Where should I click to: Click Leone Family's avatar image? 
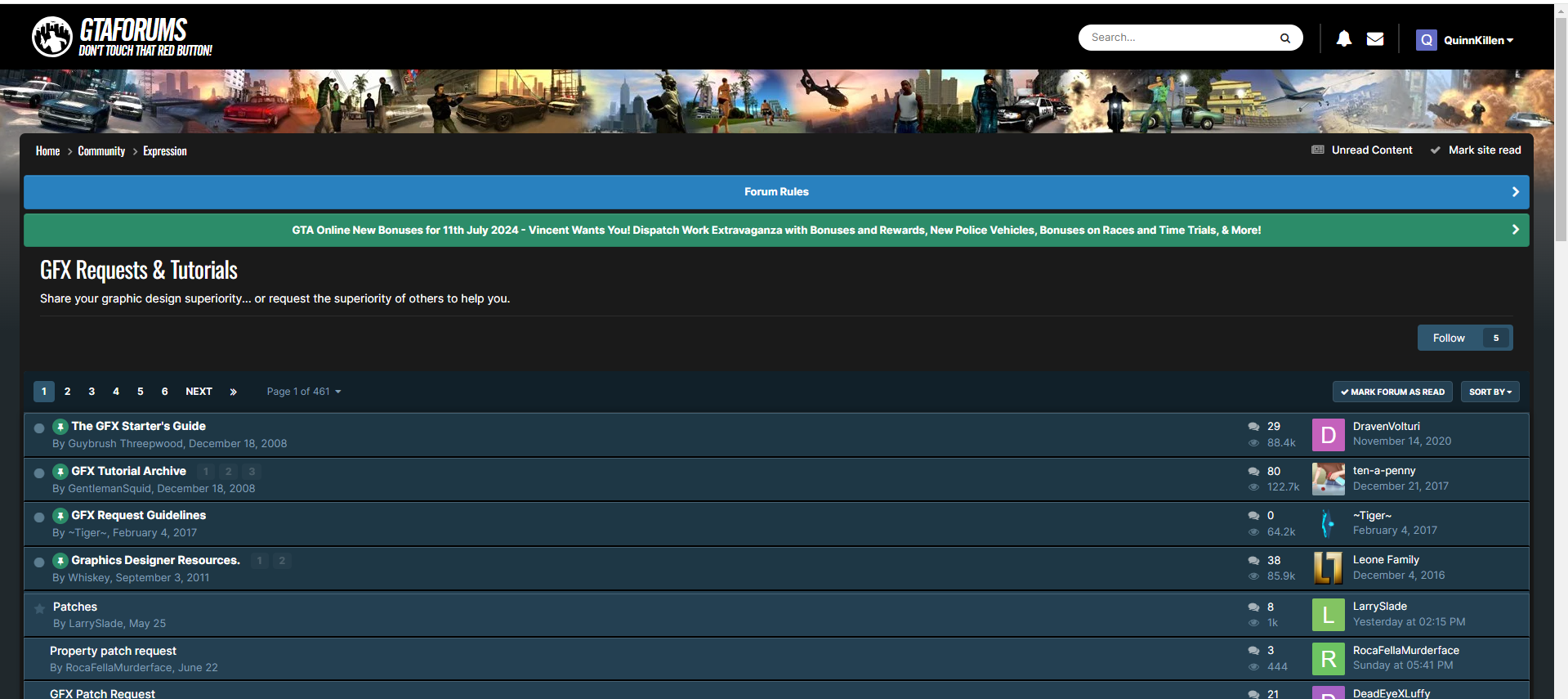[x=1328, y=567]
